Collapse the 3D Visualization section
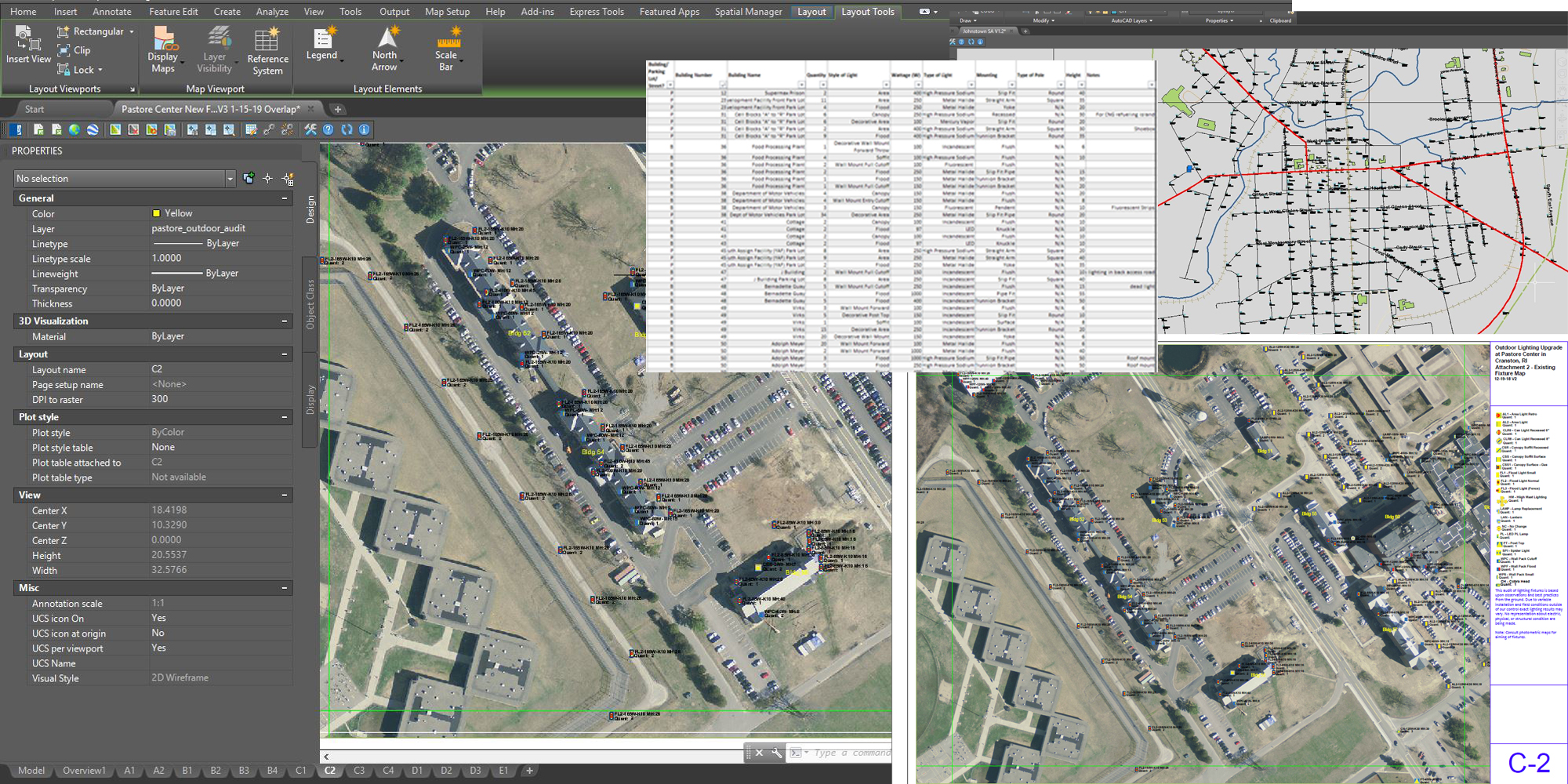The image size is (1568, 784). [x=285, y=321]
